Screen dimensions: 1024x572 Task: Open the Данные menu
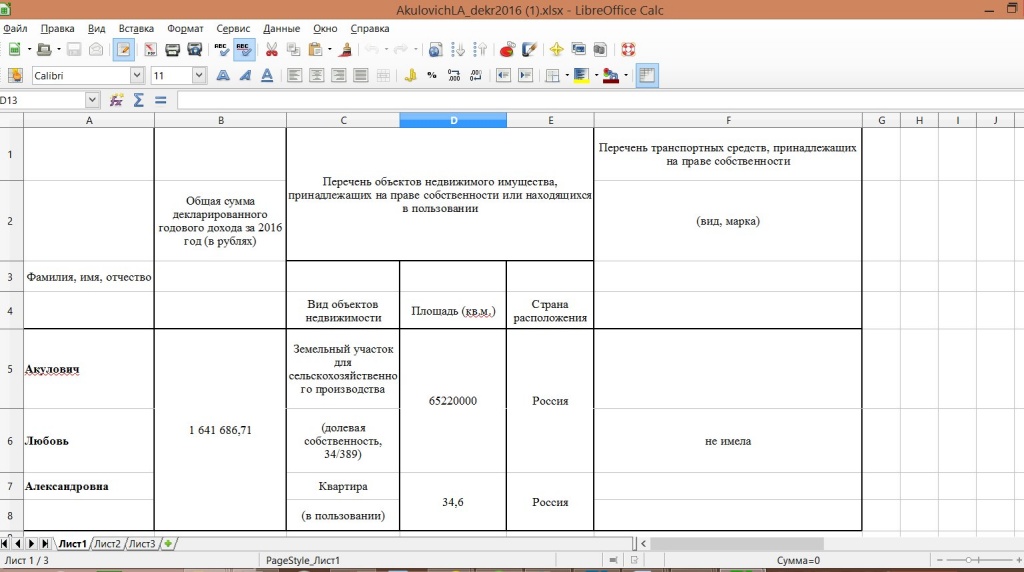[281, 29]
